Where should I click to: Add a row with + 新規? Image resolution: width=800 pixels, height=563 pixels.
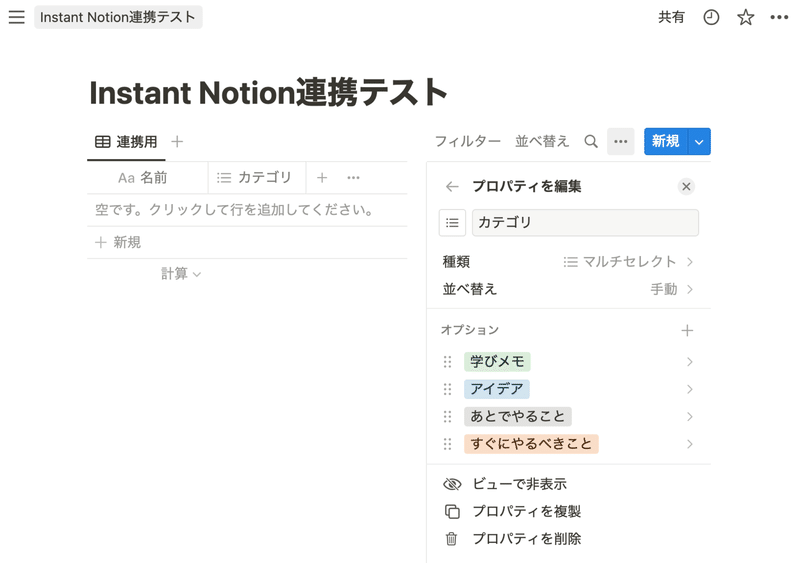coord(118,242)
